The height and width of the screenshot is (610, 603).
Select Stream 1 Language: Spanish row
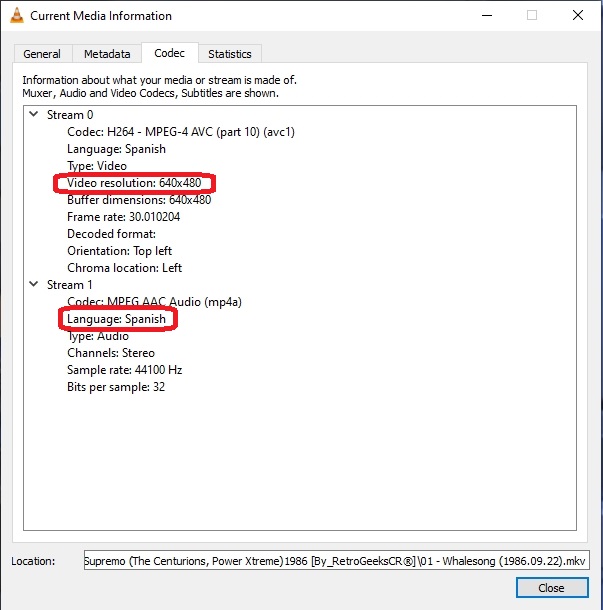coord(116,319)
